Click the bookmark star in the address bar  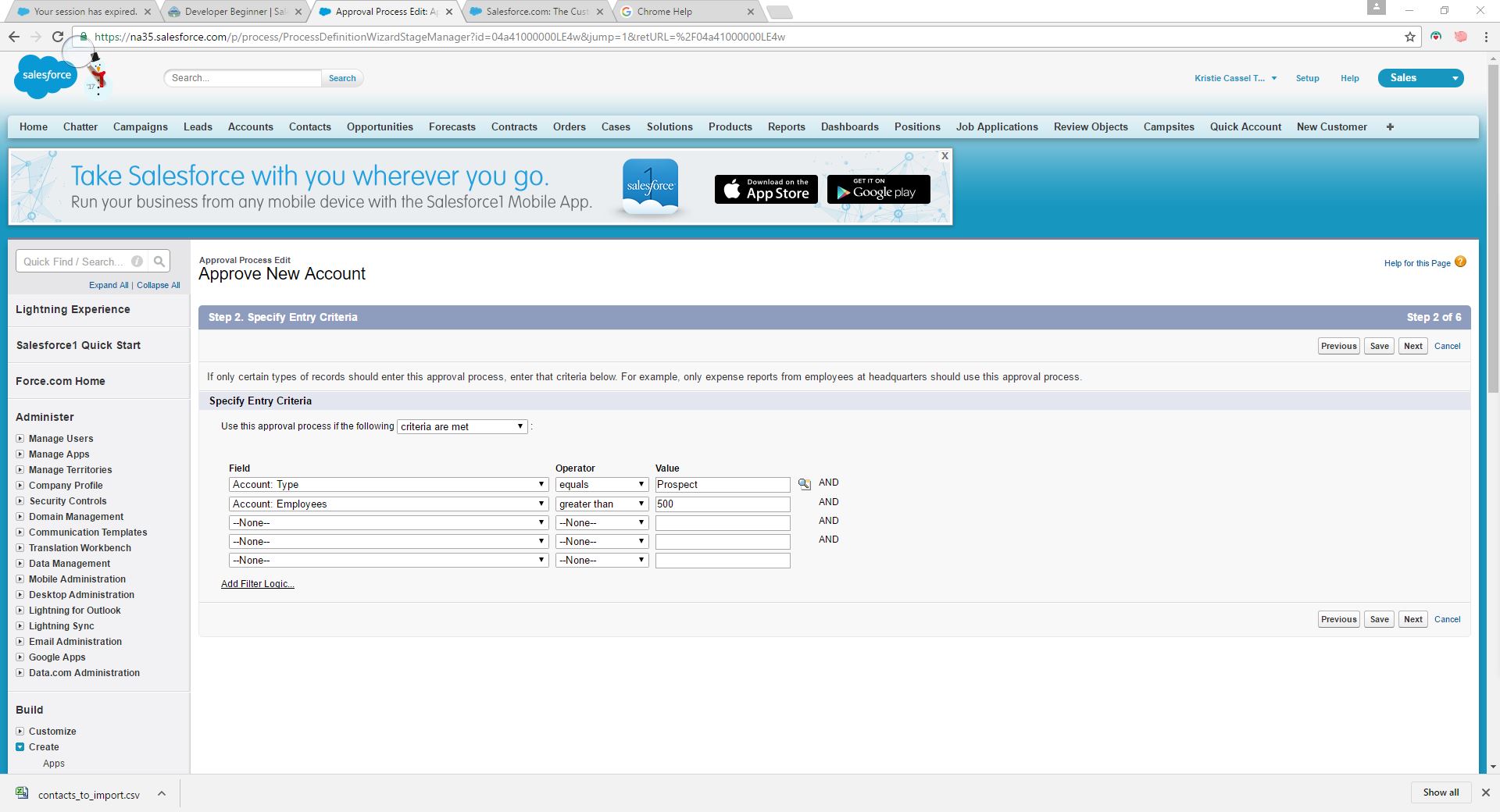1409,36
